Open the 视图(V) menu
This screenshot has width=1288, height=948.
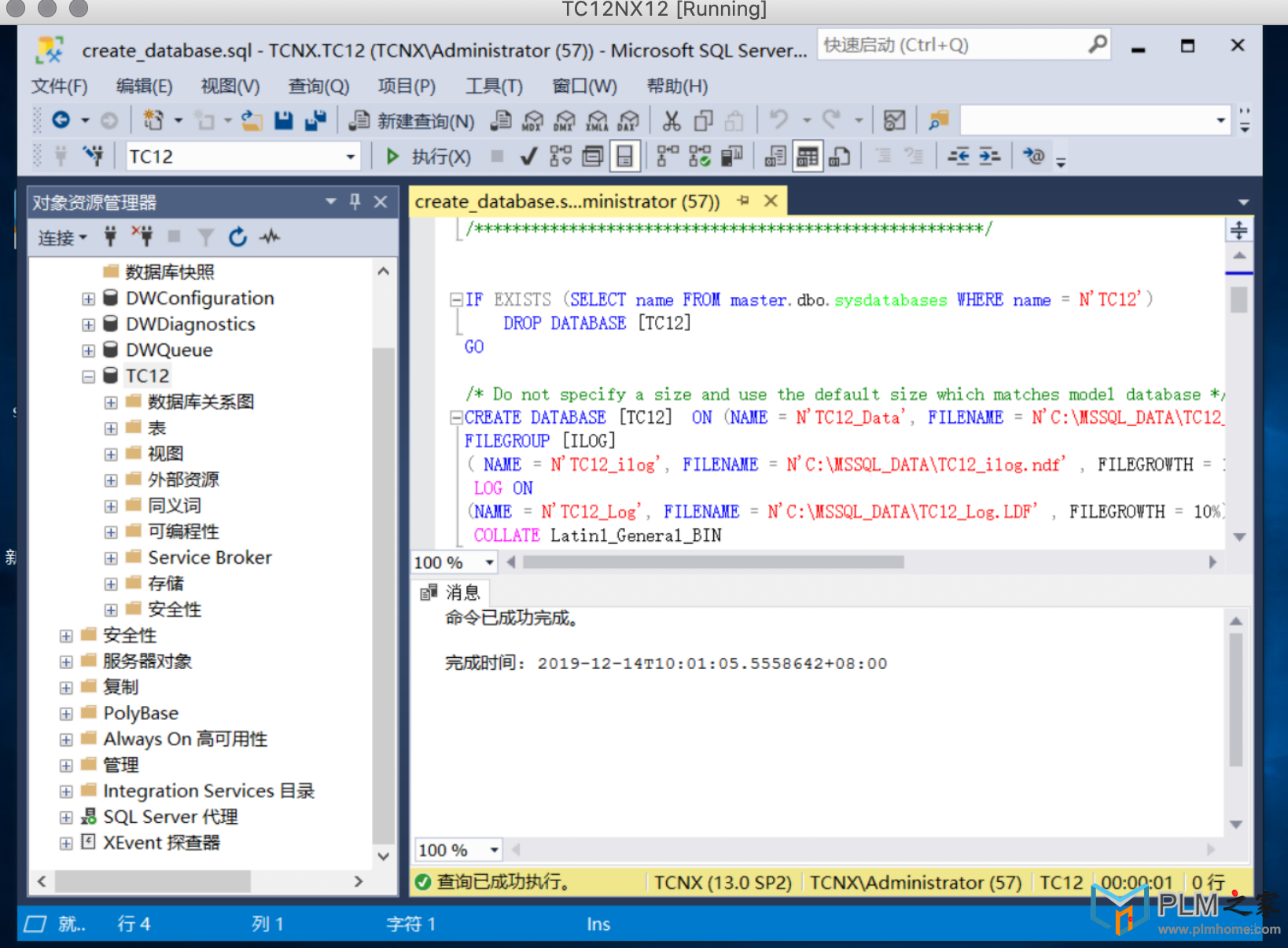230,86
